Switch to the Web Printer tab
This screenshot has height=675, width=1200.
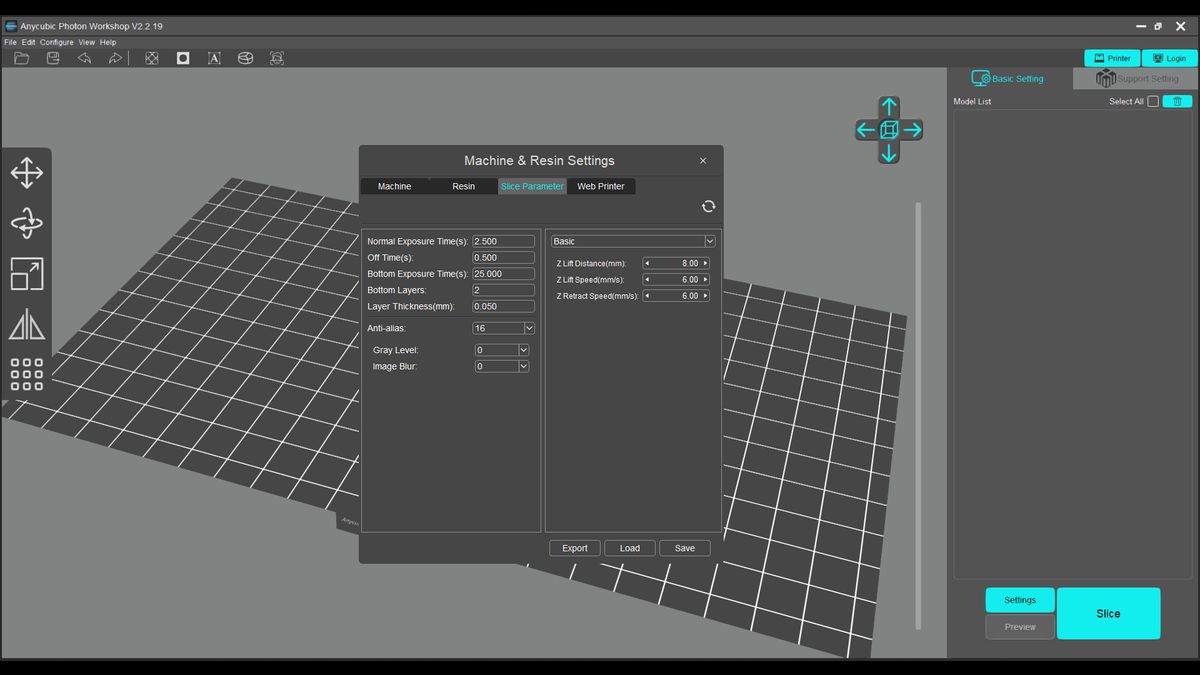tap(601, 186)
